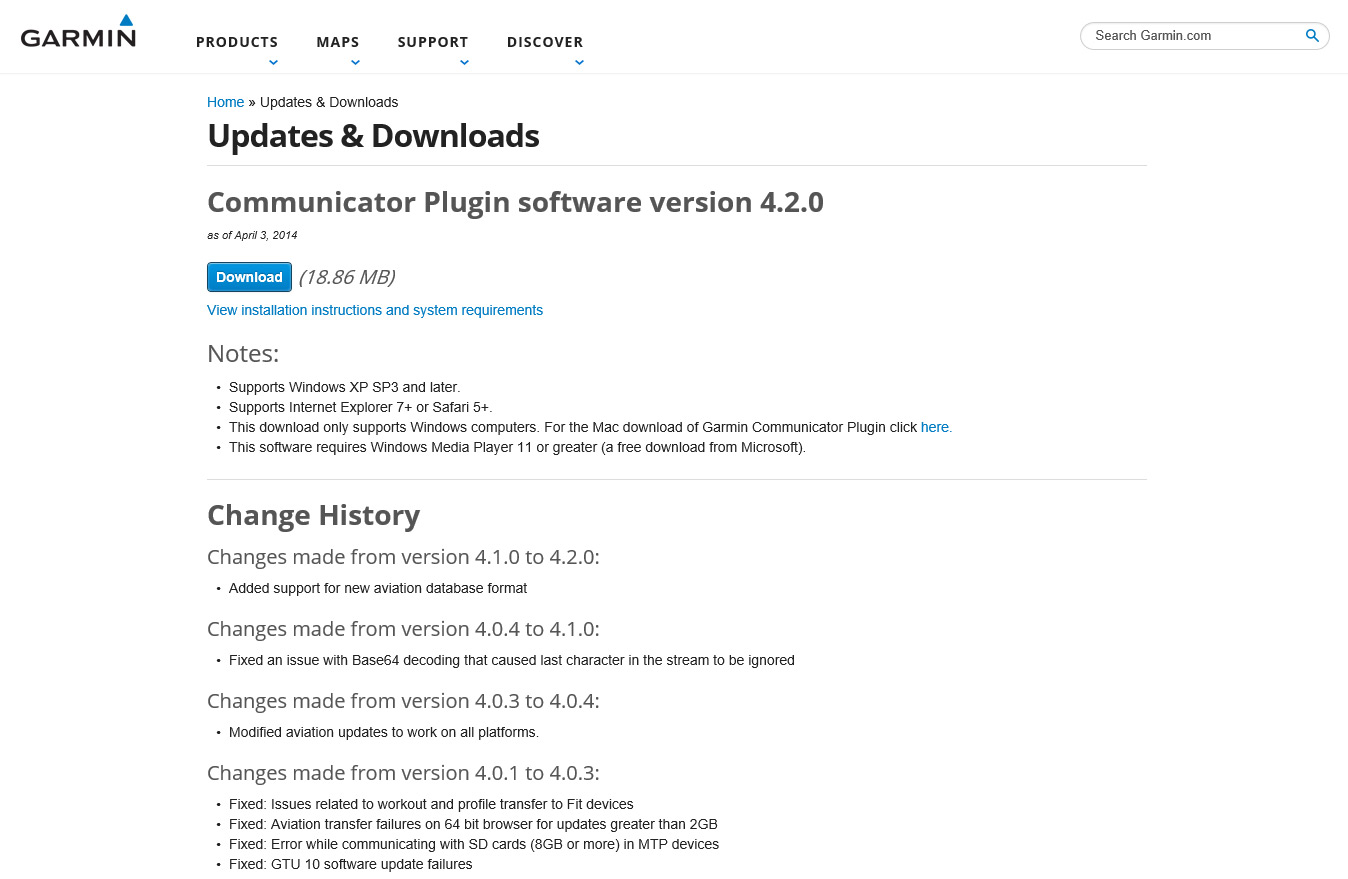
Task: Click the GTU 10 software update fix entry
Action: (x=350, y=864)
